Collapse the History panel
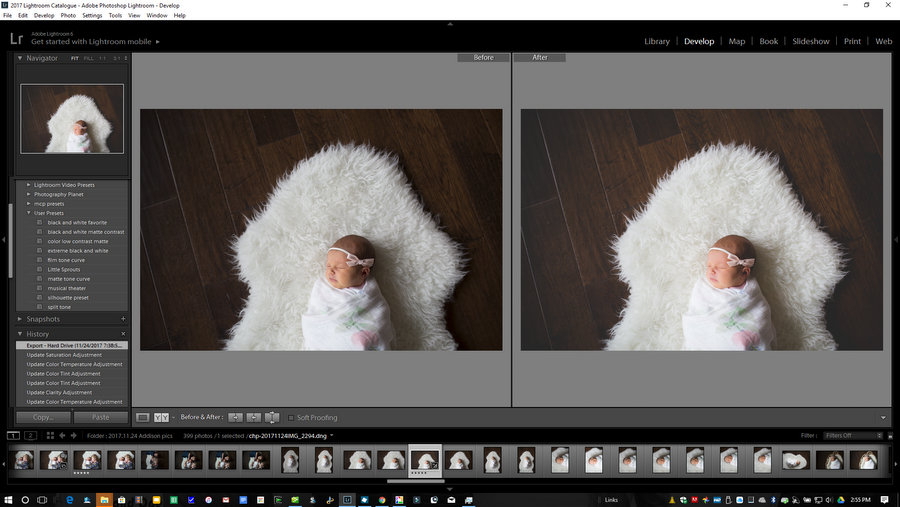Viewport: 900px width, 507px height. pyautogui.click(x=20, y=334)
